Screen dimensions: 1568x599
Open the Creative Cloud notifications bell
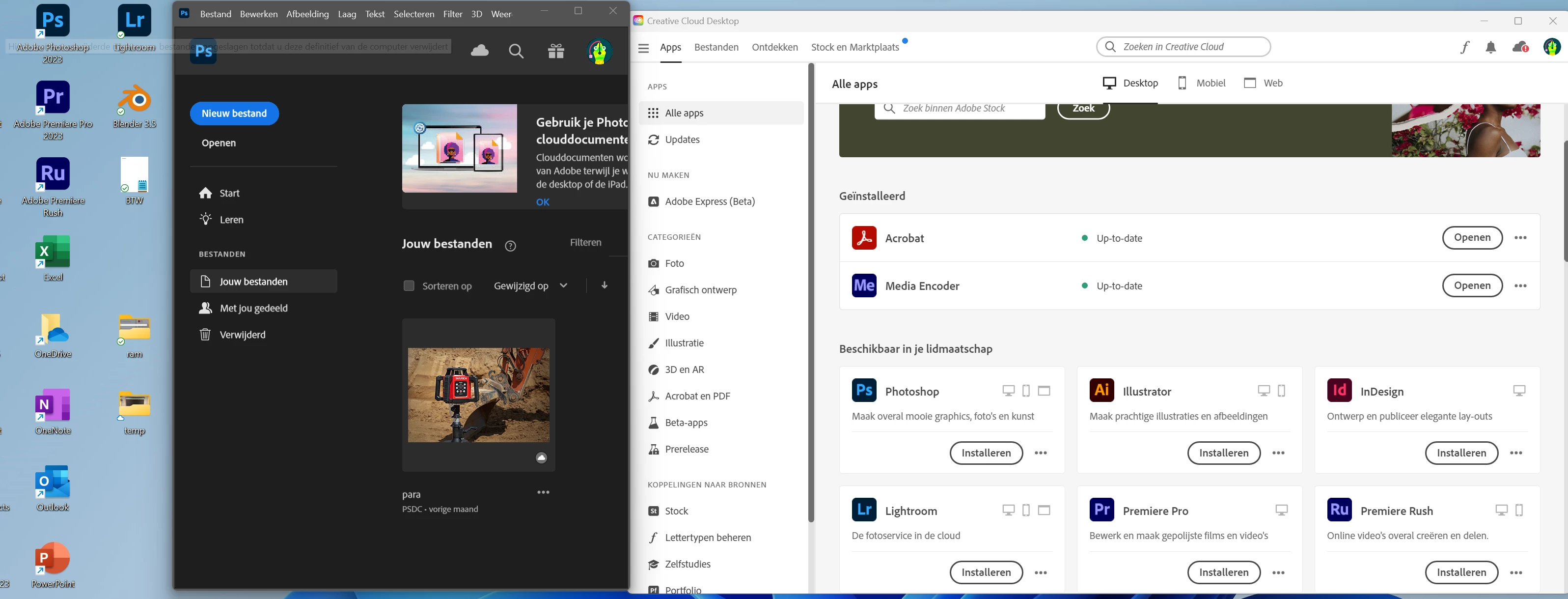[x=1491, y=48]
